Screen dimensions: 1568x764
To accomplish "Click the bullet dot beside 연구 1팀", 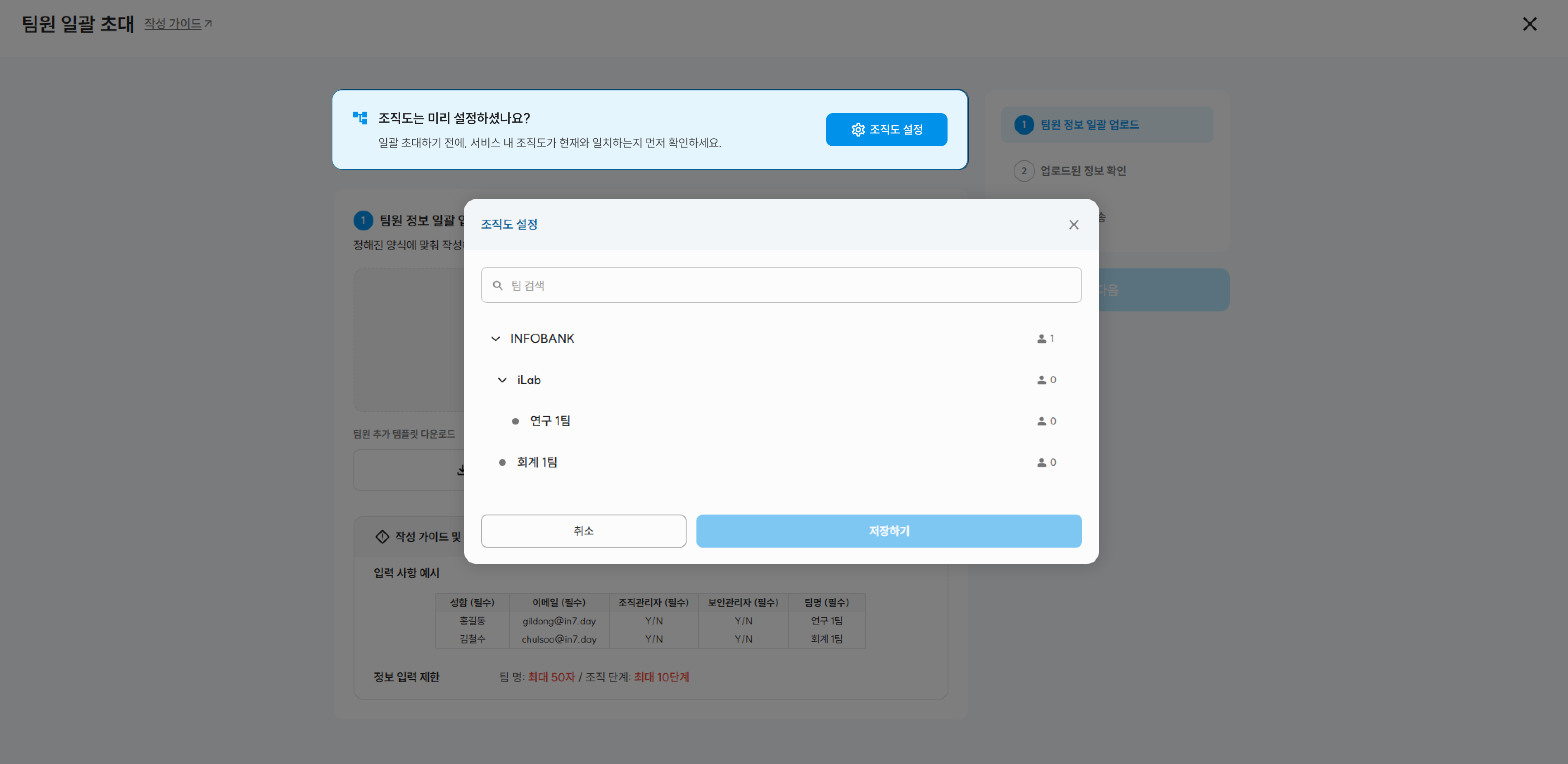I will (x=516, y=421).
